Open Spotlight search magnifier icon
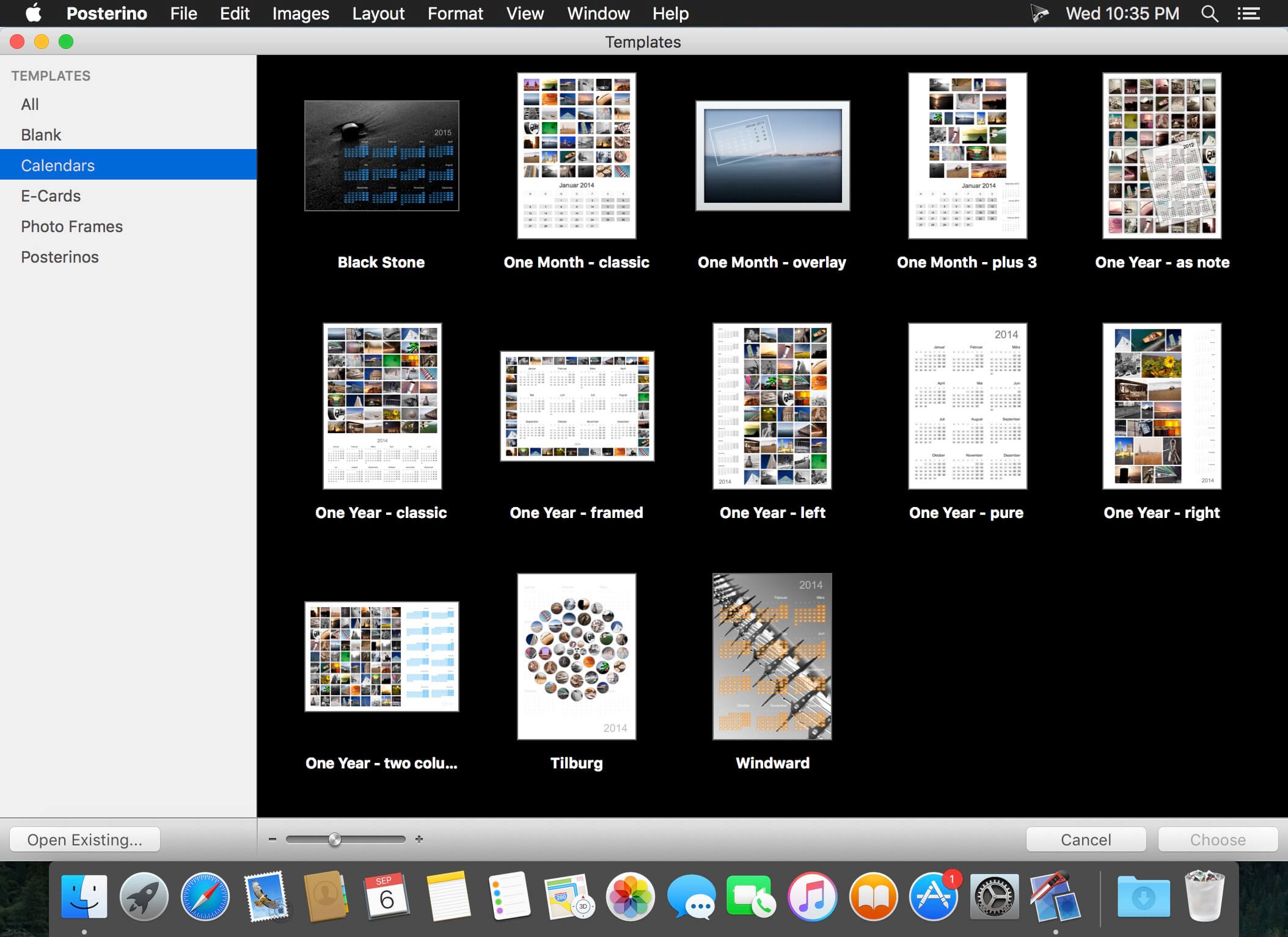 (1209, 13)
